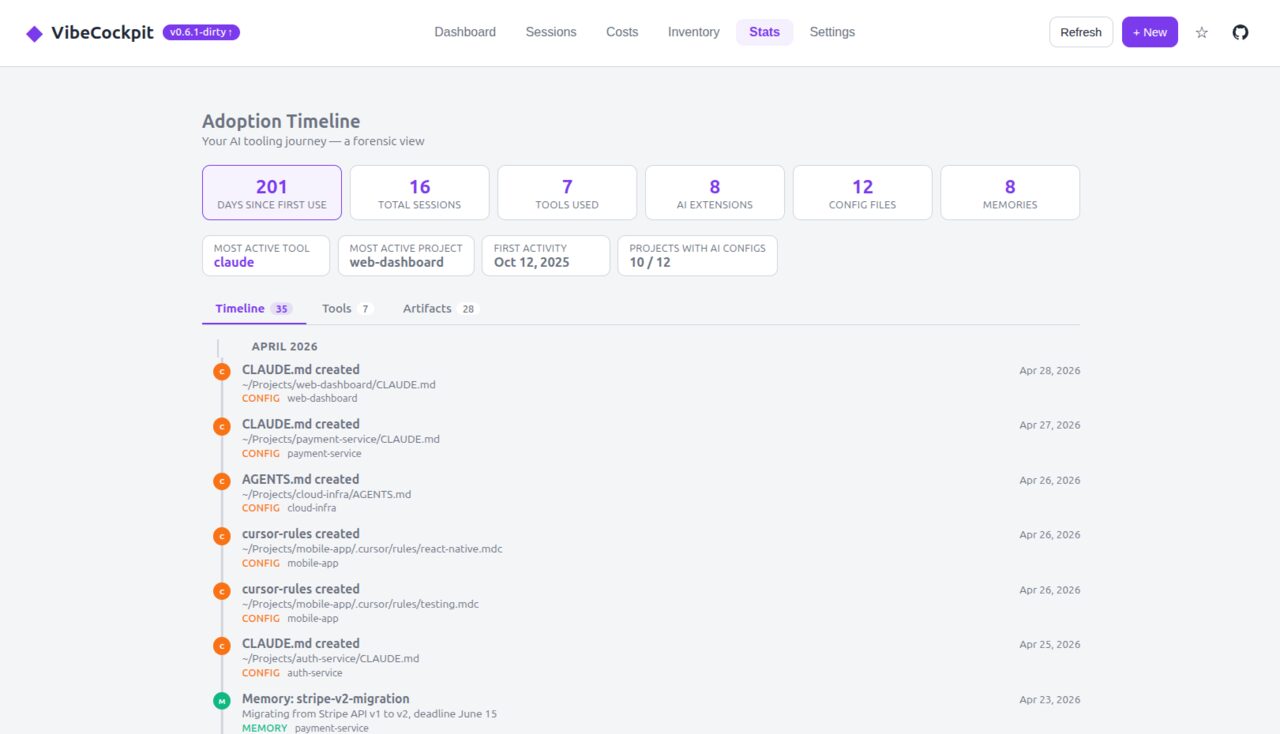This screenshot has width=1280, height=734.
Task: Go to the Costs section
Action: click(x=621, y=32)
